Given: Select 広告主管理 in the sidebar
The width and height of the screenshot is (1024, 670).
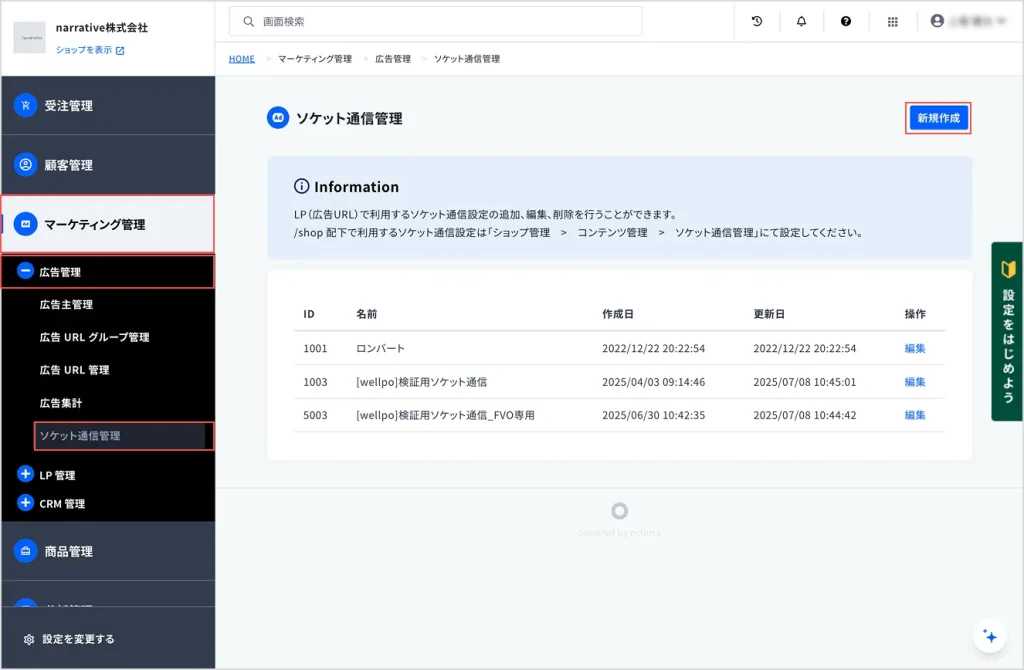Looking at the screenshot, I should 66,305.
